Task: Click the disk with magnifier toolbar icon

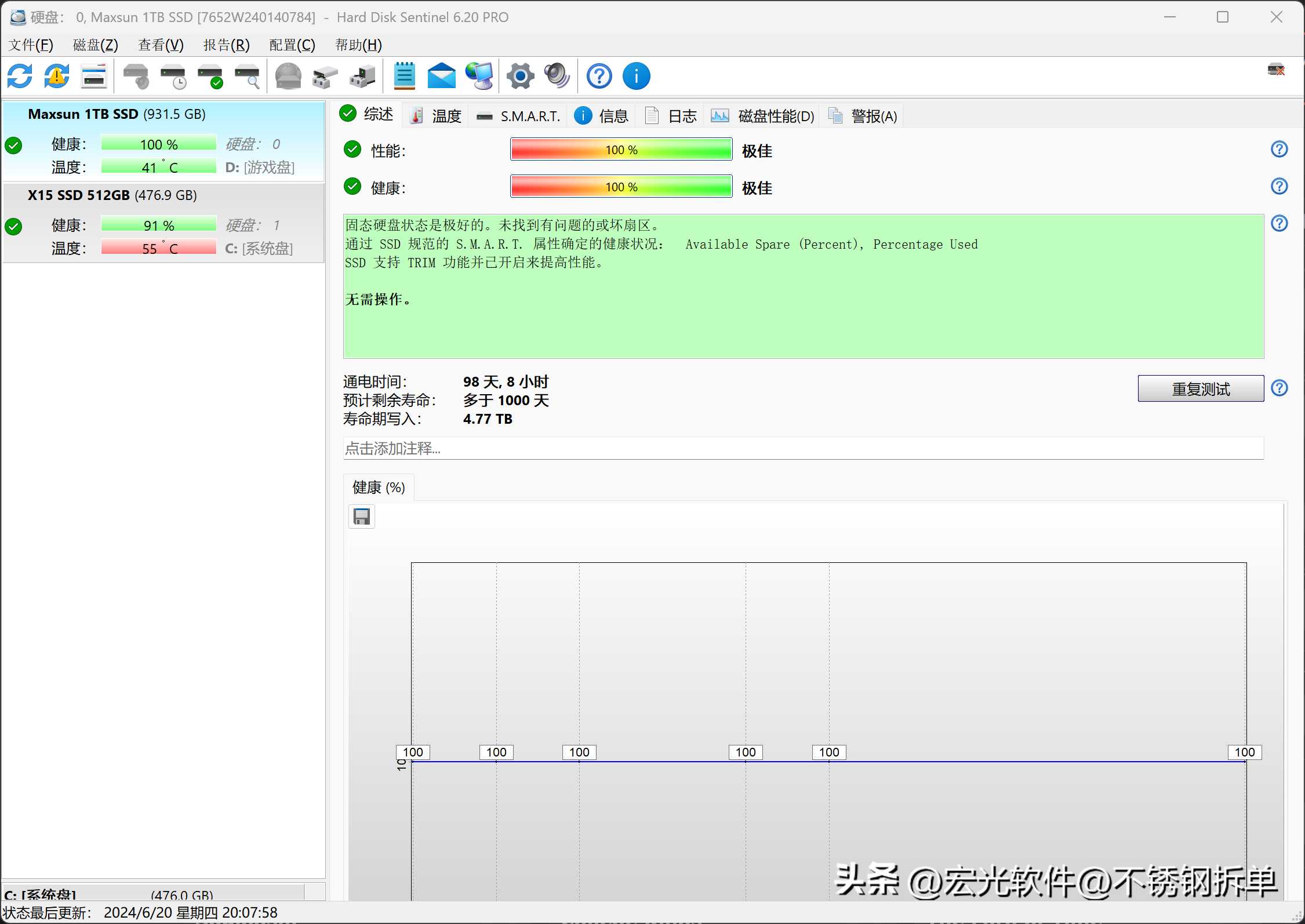Action: click(248, 76)
